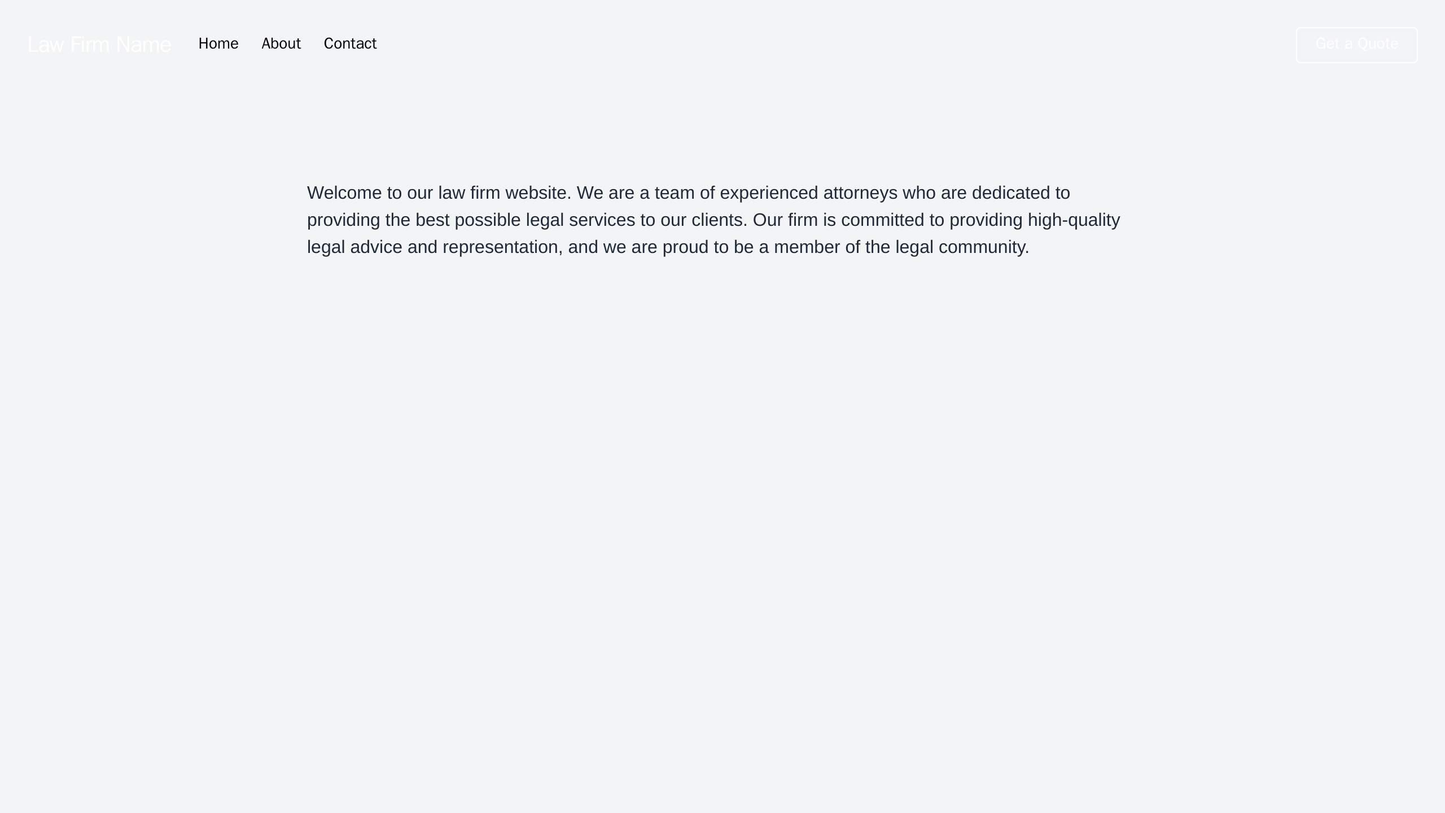1445x813 pixels.
Task: Click "our clients" in the second line
Action: coord(703,220)
